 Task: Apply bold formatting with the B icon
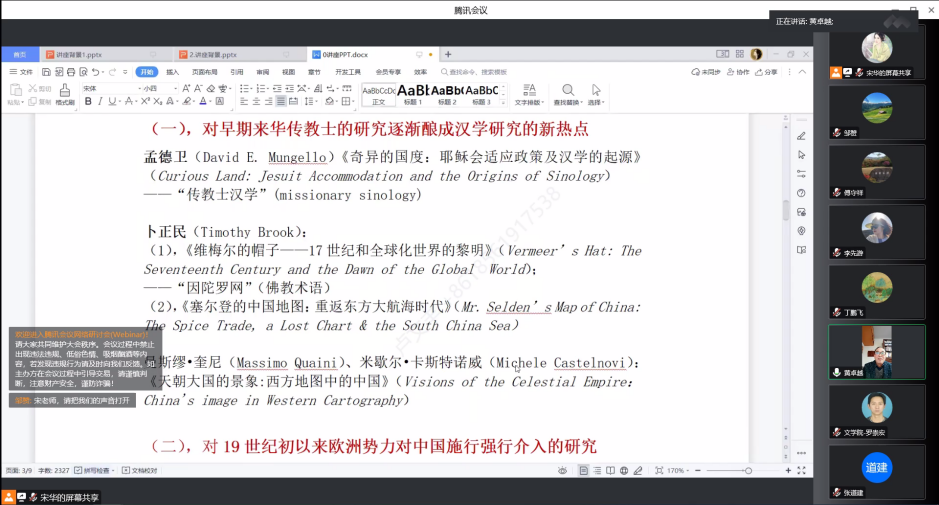coord(86,102)
